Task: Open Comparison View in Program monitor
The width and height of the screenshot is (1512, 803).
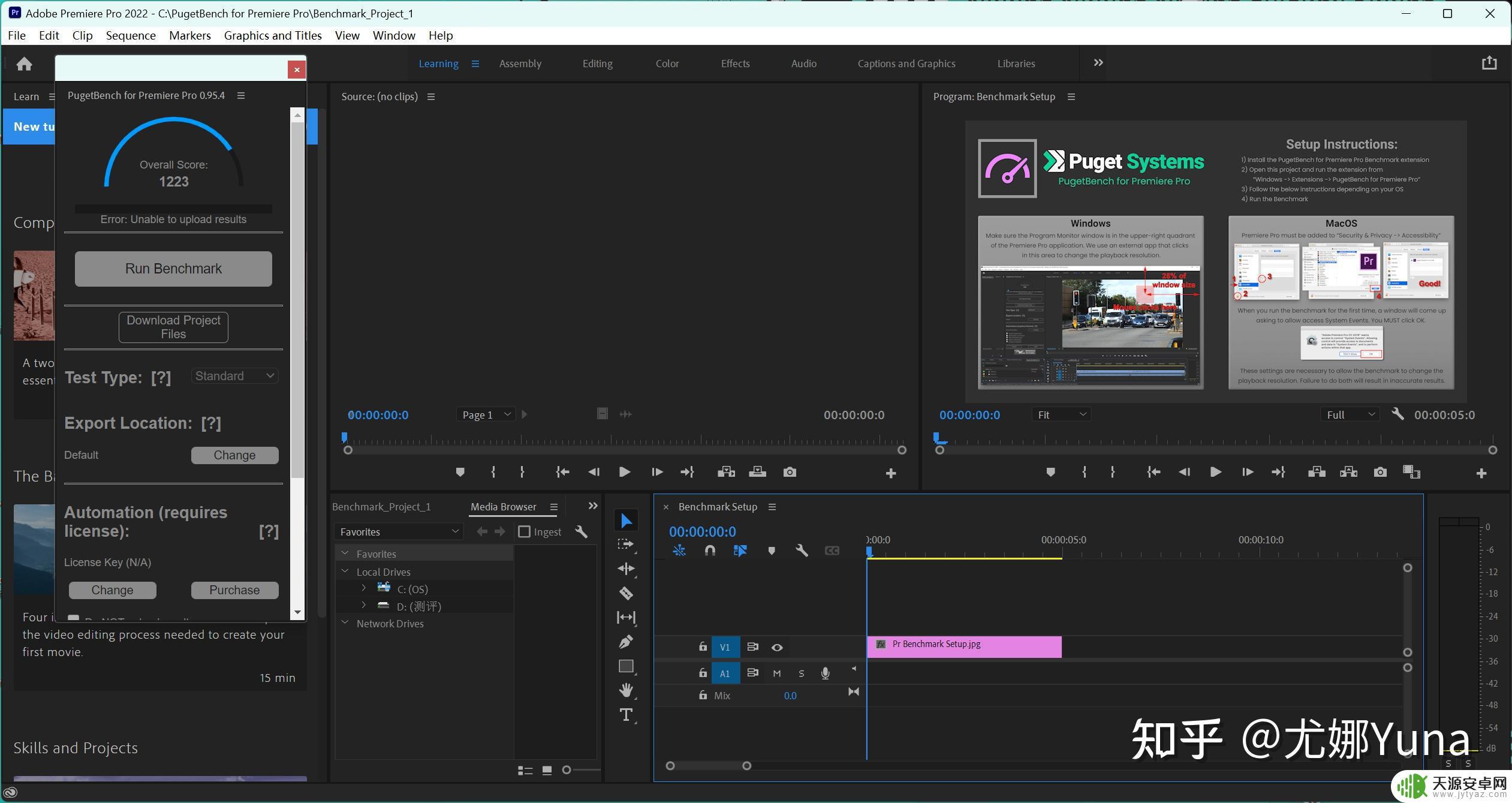Action: tap(1412, 473)
